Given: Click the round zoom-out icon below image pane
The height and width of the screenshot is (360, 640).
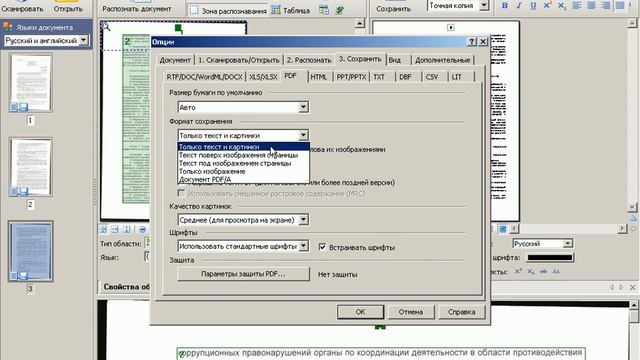Looking at the screenshot, I should click(x=142, y=229).
